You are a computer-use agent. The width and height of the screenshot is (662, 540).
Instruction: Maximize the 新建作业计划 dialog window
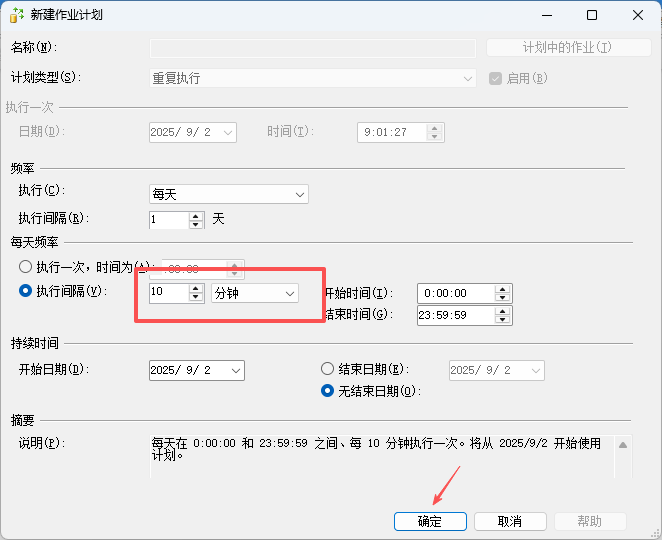coord(591,15)
